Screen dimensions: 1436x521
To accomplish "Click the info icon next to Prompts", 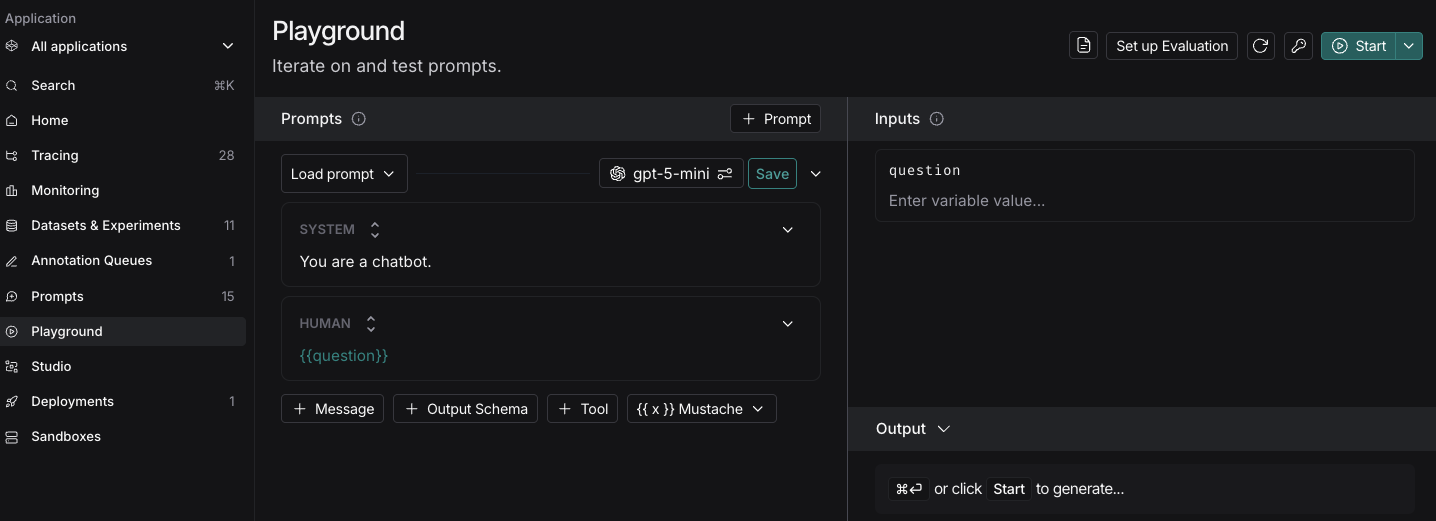I will point(359,119).
